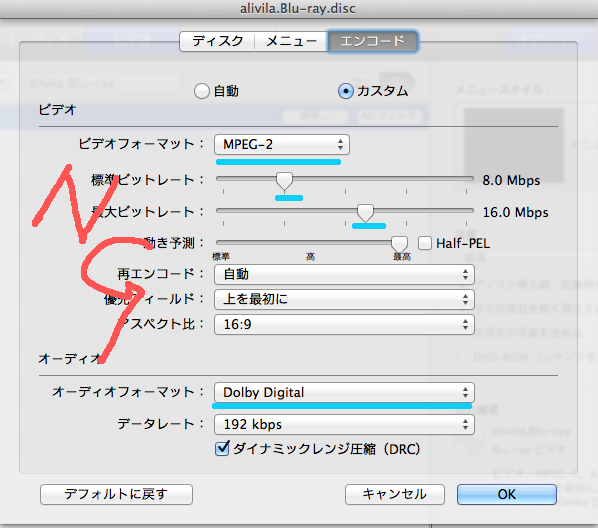This screenshot has width=598, height=528.
Task: Select the エンコード tab
Action: 372,41
